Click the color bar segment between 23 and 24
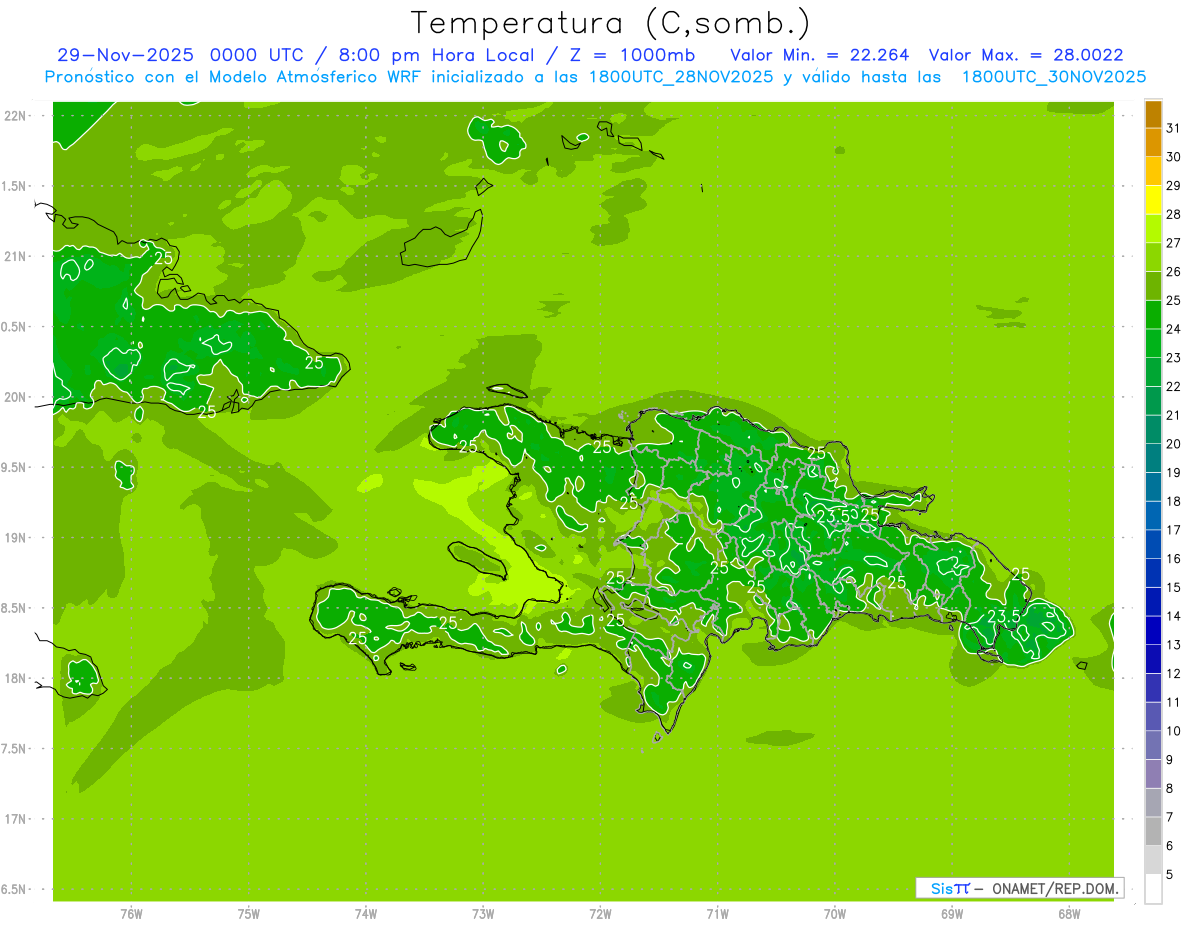This screenshot has width=1200, height=927. point(1153,344)
